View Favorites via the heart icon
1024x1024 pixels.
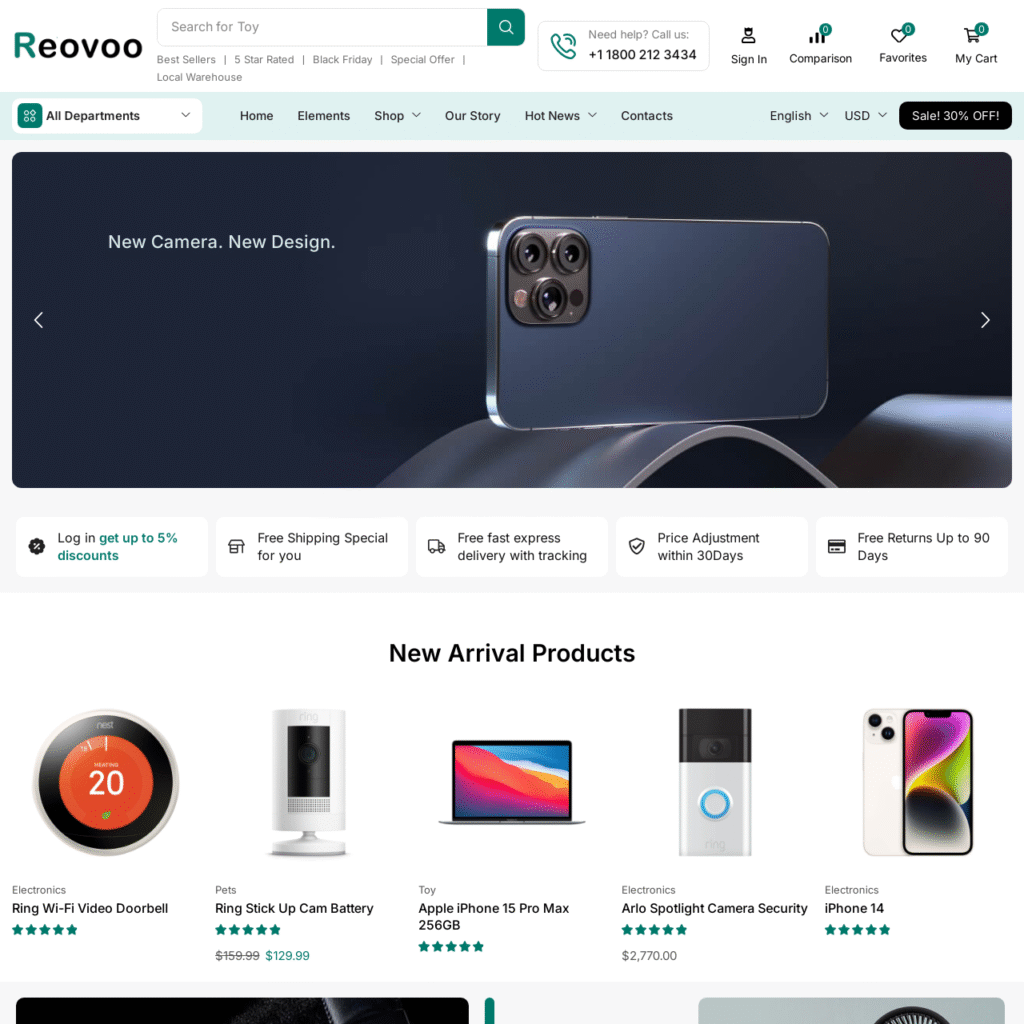pos(901,34)
